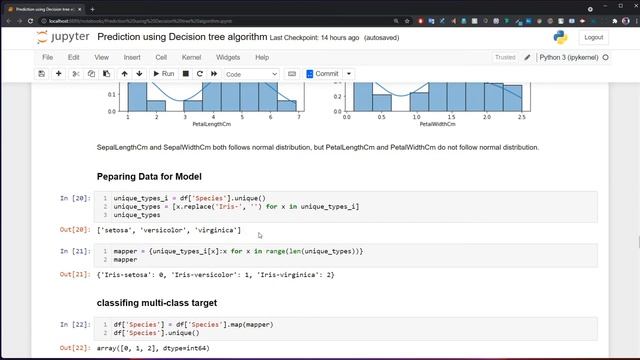
Task: Click the Trusted notebook indicator
Action: (x=505, y=58)
